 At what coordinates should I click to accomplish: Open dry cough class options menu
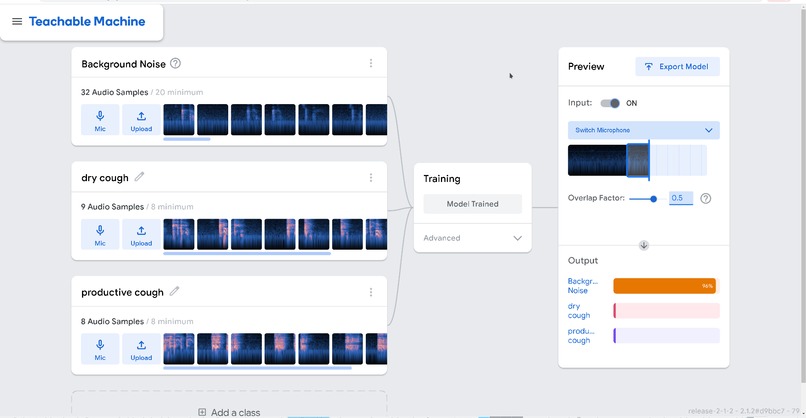(371, 178)
